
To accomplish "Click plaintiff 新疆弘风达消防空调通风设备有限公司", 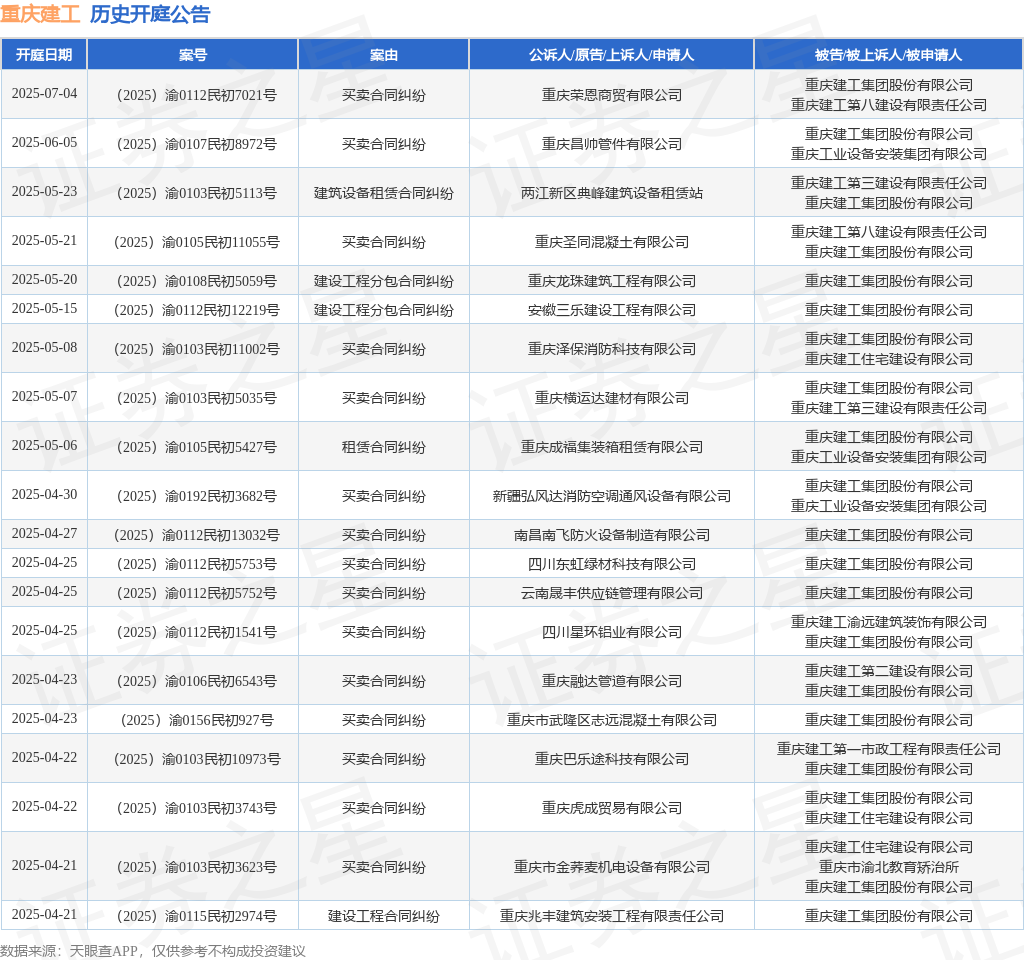I will (x=611, y=496).
